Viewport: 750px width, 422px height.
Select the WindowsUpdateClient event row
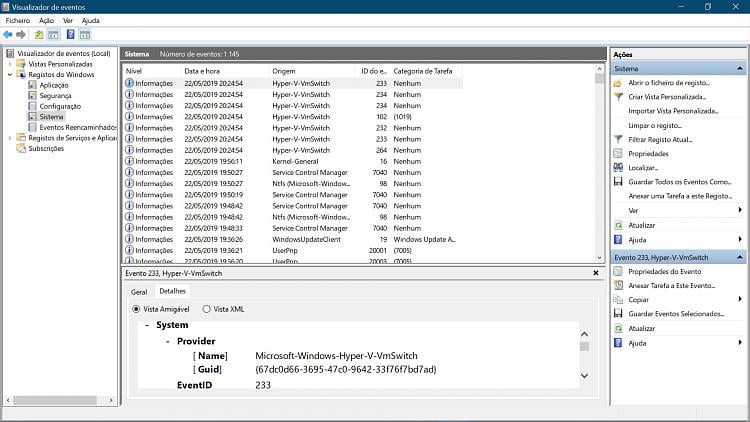(x=293, y=239)
